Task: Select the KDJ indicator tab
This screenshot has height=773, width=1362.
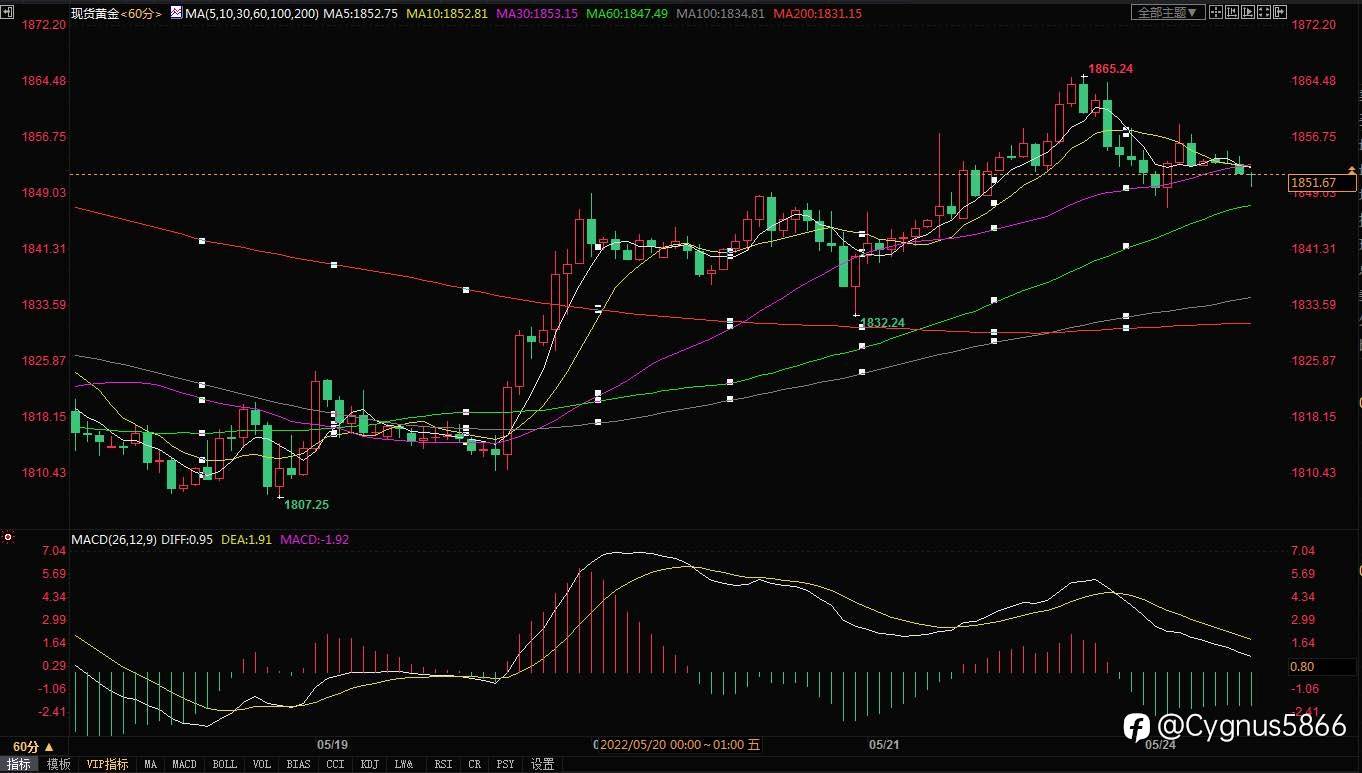Action: pyautogui.click(x=370, y=764)
